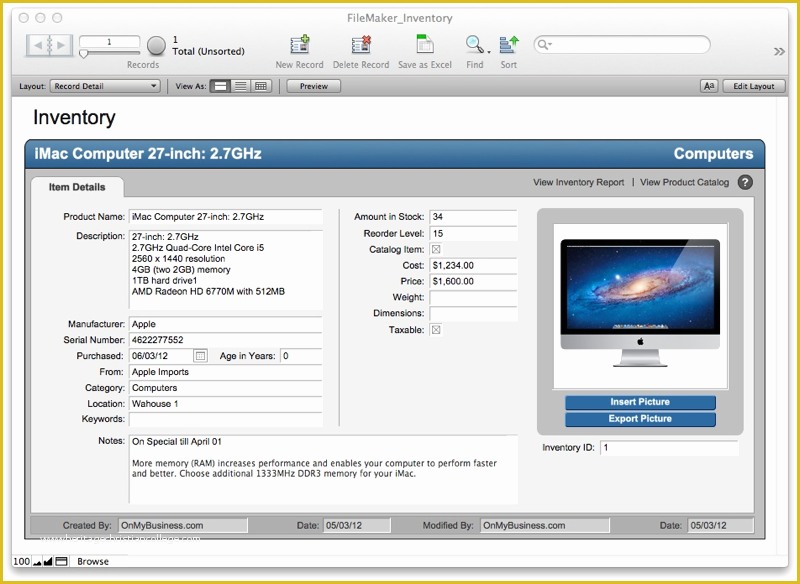Click the Sort records icon
Viewport: 800px width, 584px height.
coord(507,45)
